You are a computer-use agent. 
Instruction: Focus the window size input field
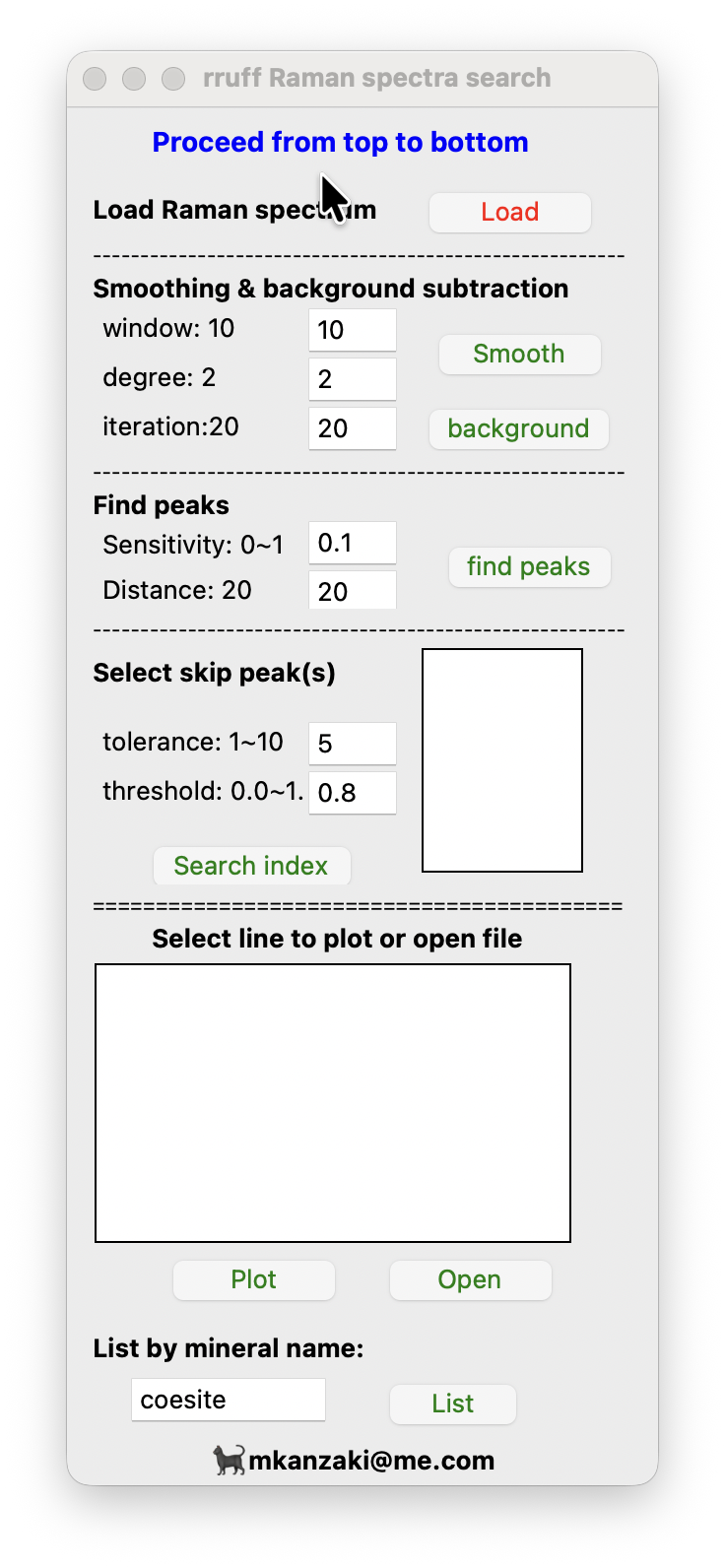(x=352, y=330)
